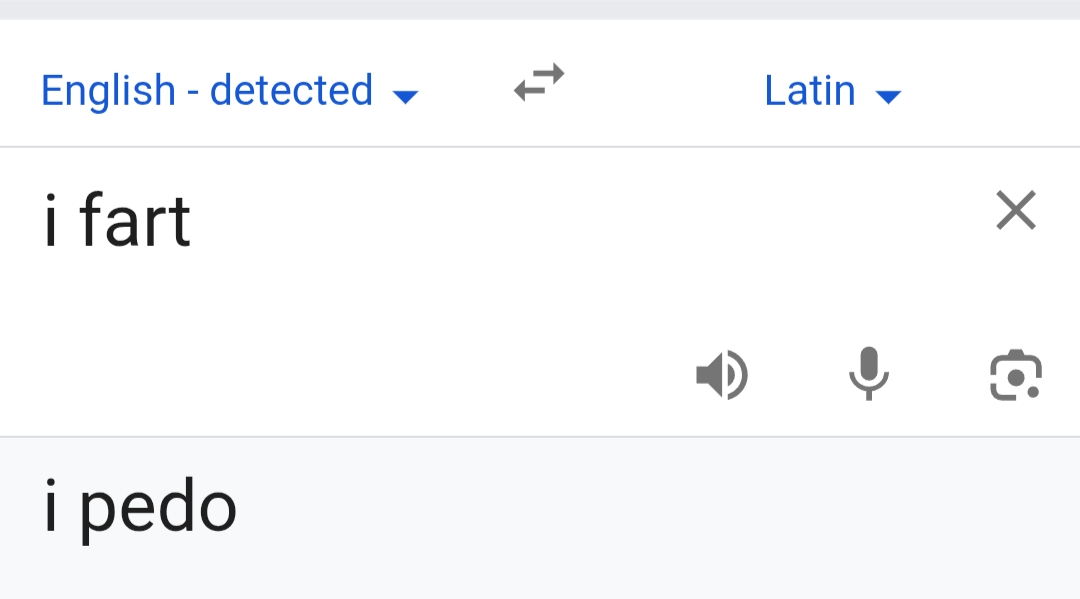This screenshot has width=1080, height=599.
Task: Select the translated text "i pedo"
Action: tap(140, 507)
